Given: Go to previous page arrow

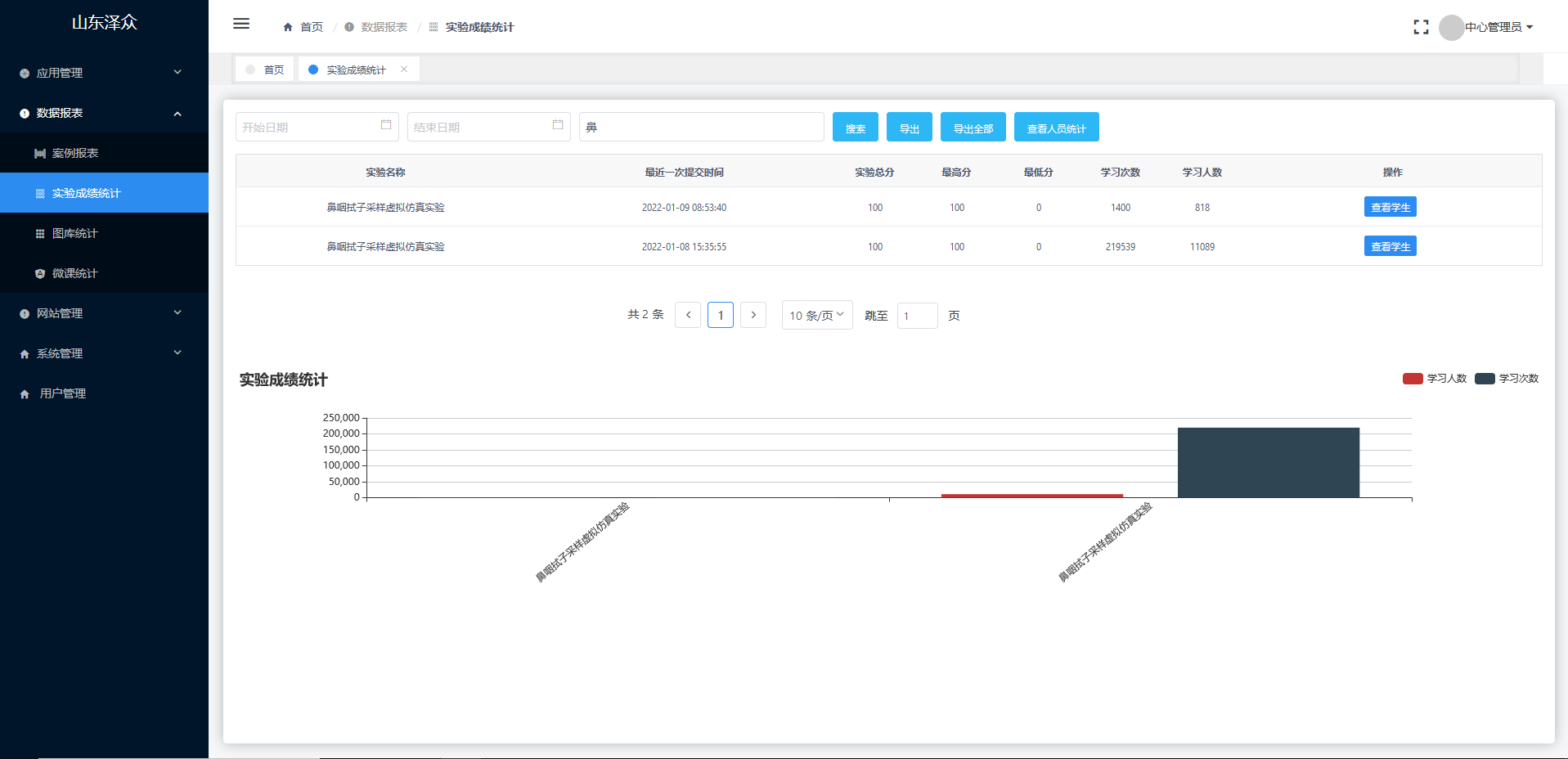Looking at the screenshot, I should [x=688, y=315].
